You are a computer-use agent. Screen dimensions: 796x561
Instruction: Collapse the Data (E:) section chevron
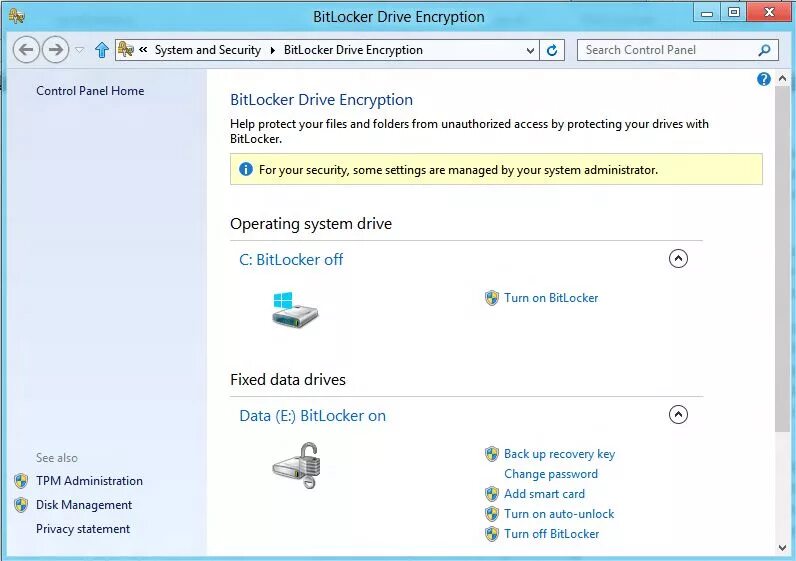point(678,414)
